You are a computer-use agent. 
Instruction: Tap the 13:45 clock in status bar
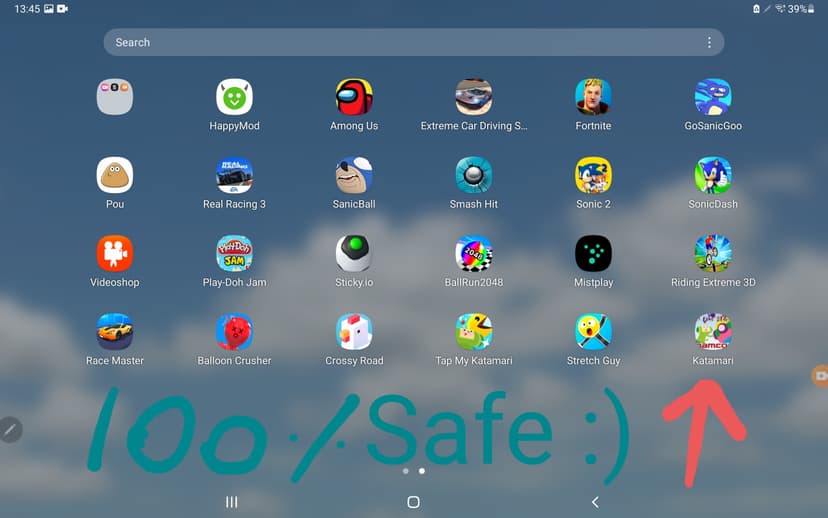[27, 9]
